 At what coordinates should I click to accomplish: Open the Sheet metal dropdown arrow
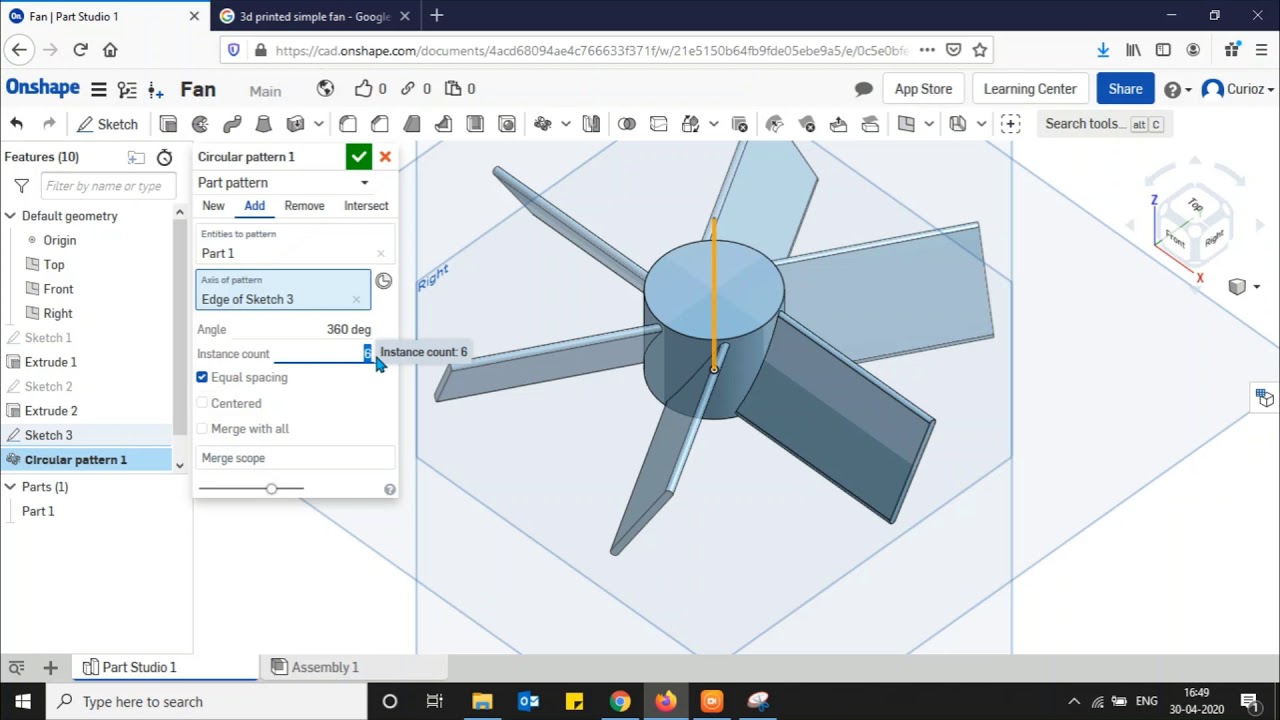[x=981, y=124]
